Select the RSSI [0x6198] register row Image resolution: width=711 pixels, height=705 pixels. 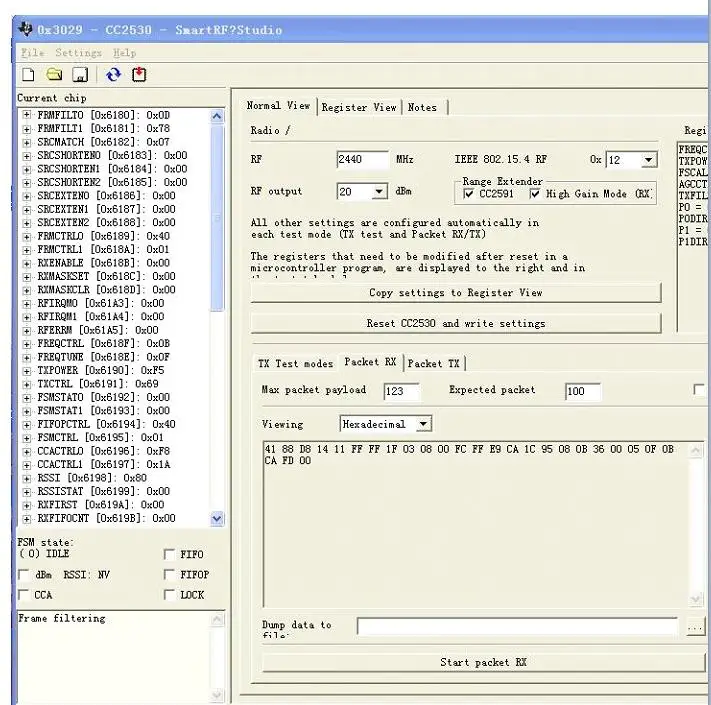[x=92, y=478]
